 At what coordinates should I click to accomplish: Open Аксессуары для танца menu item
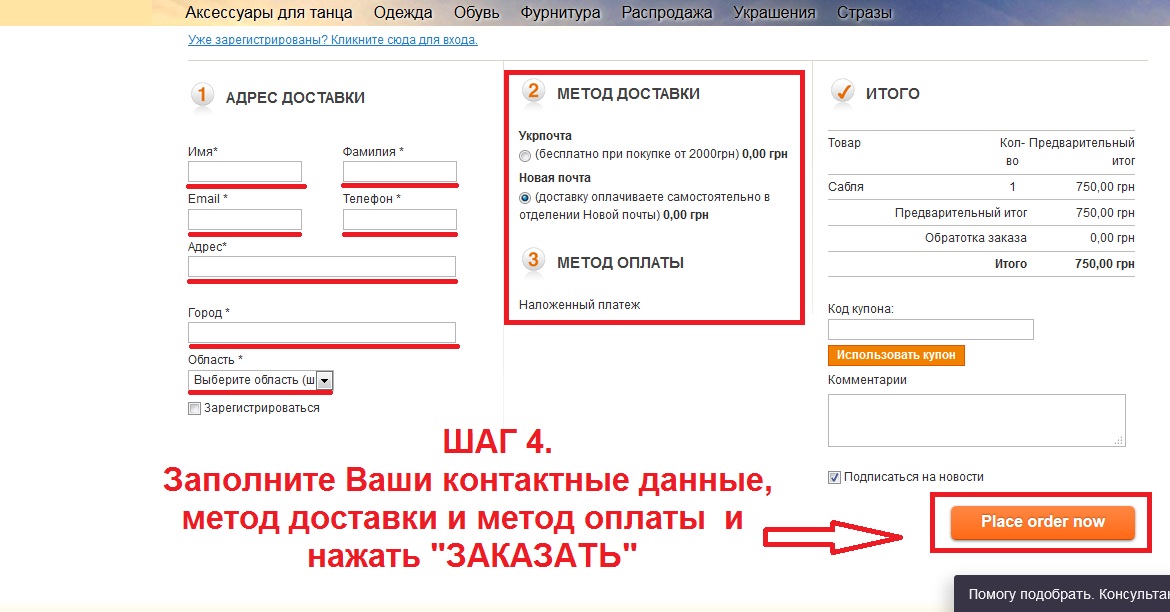coord(268,13)
